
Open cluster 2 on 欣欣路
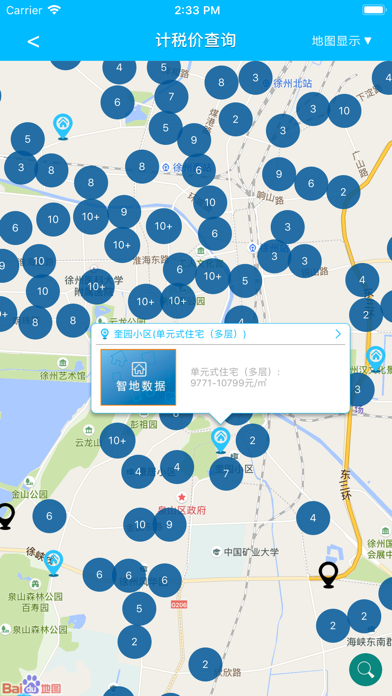[205, 664]
